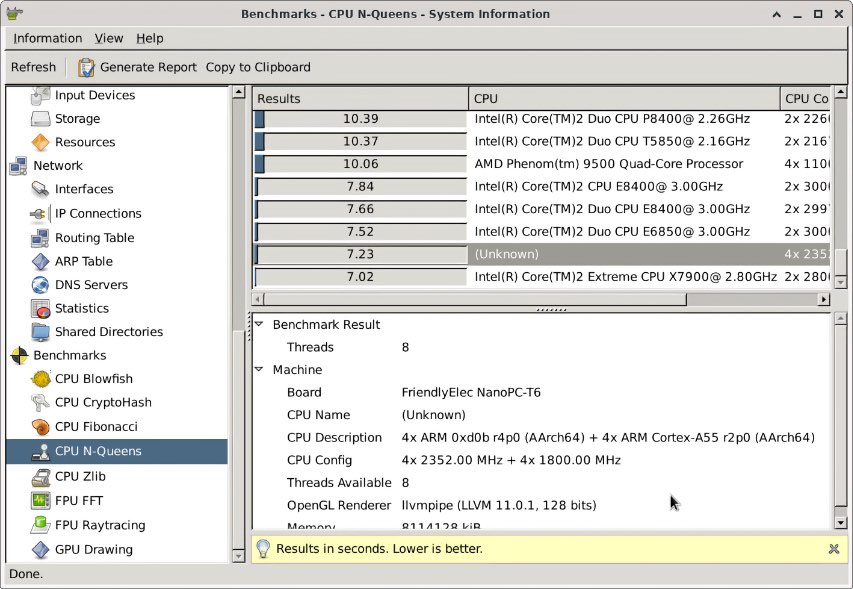Click the Routing Table icon
The height and width of the screenshot is (589, 853).
tap(41, 238)
